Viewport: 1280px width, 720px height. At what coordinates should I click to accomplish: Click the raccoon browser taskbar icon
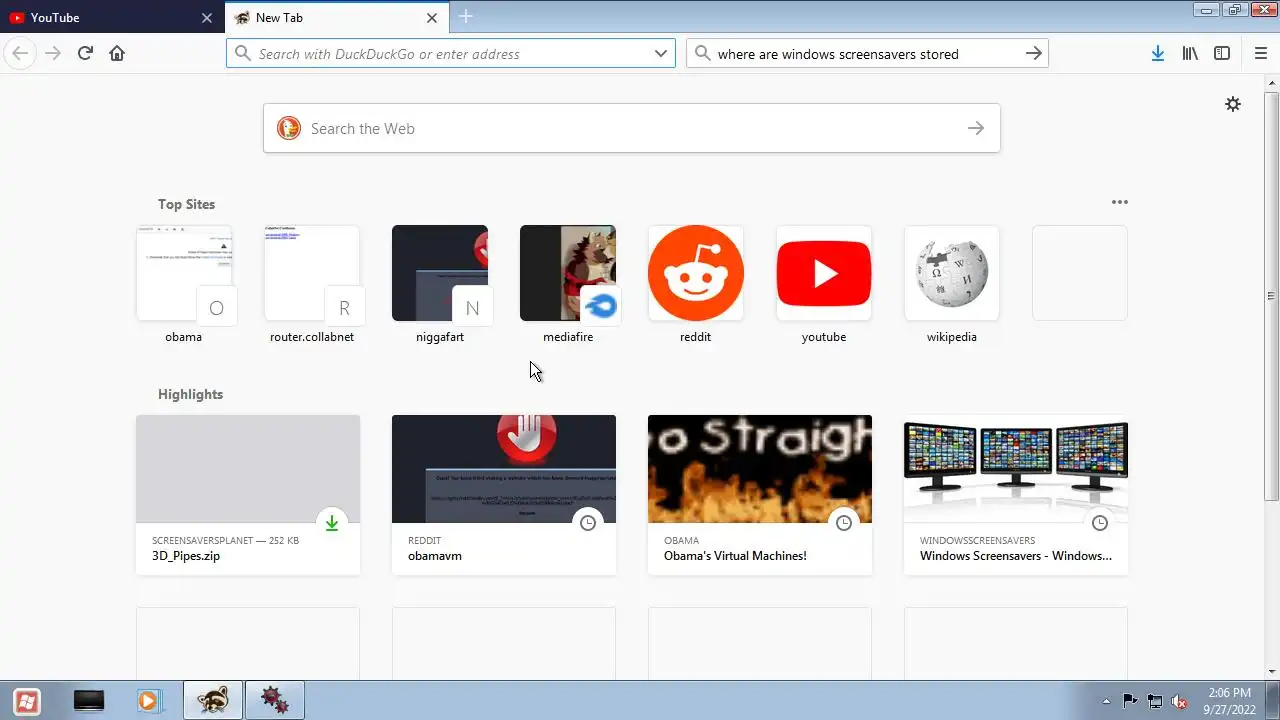(212, 701)
